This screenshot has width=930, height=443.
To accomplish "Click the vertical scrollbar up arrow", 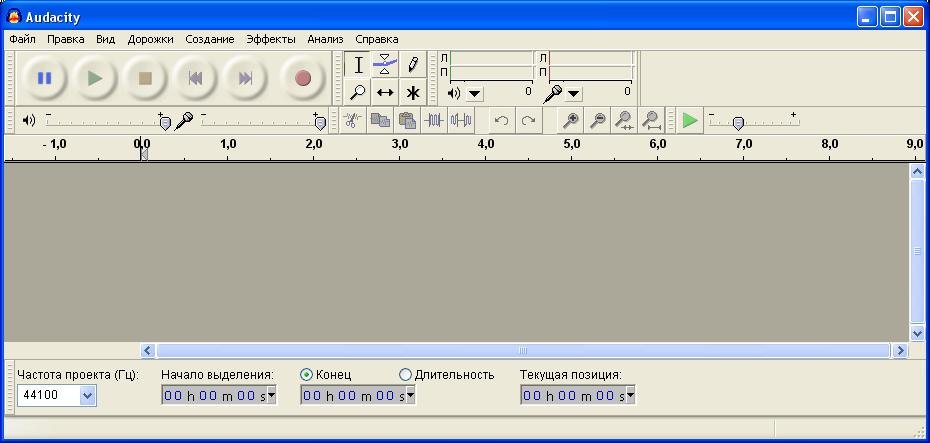I will pyautogui.click(x=917, y=171).
